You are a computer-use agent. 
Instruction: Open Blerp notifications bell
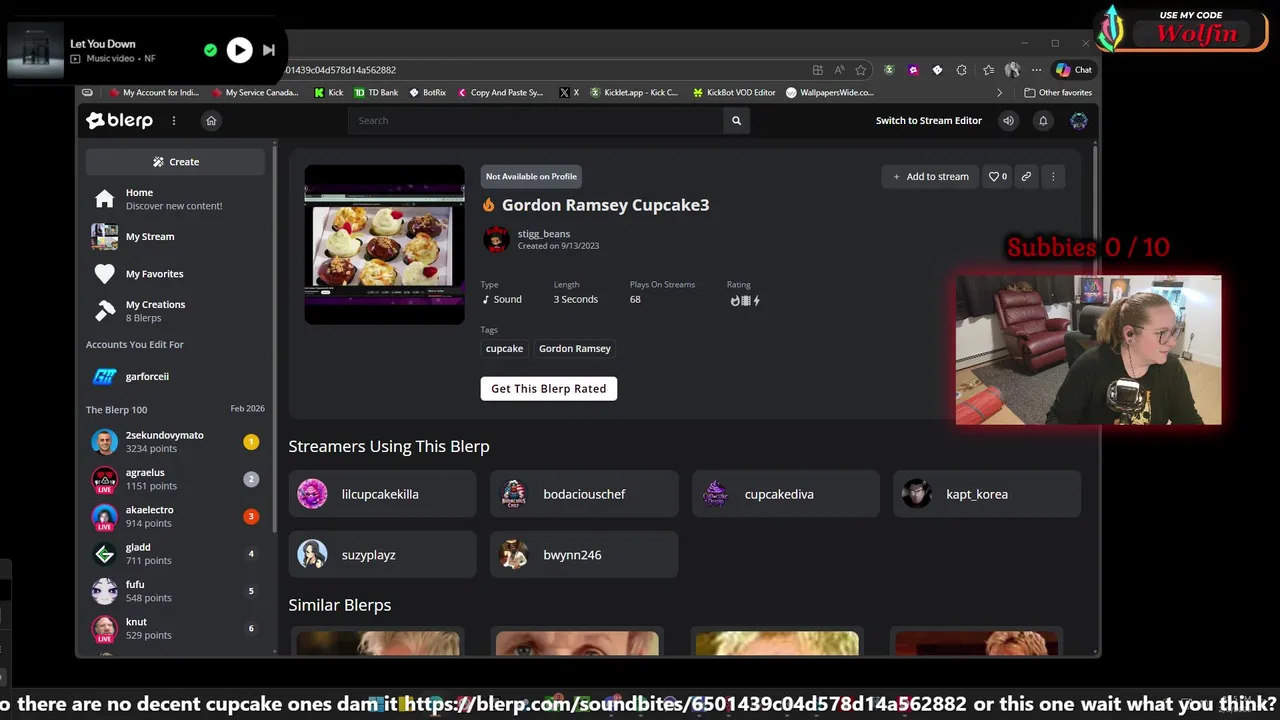tap(1043, 121)
